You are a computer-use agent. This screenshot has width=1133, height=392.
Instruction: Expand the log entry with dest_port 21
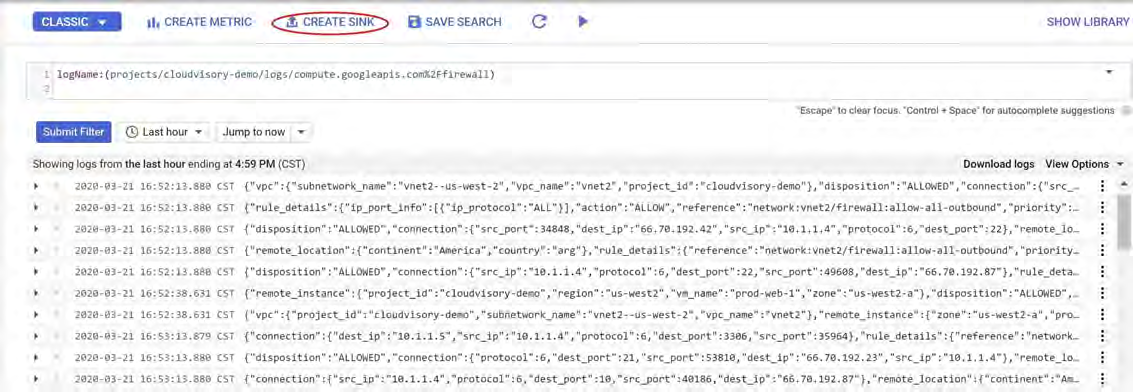coord(36,357)
